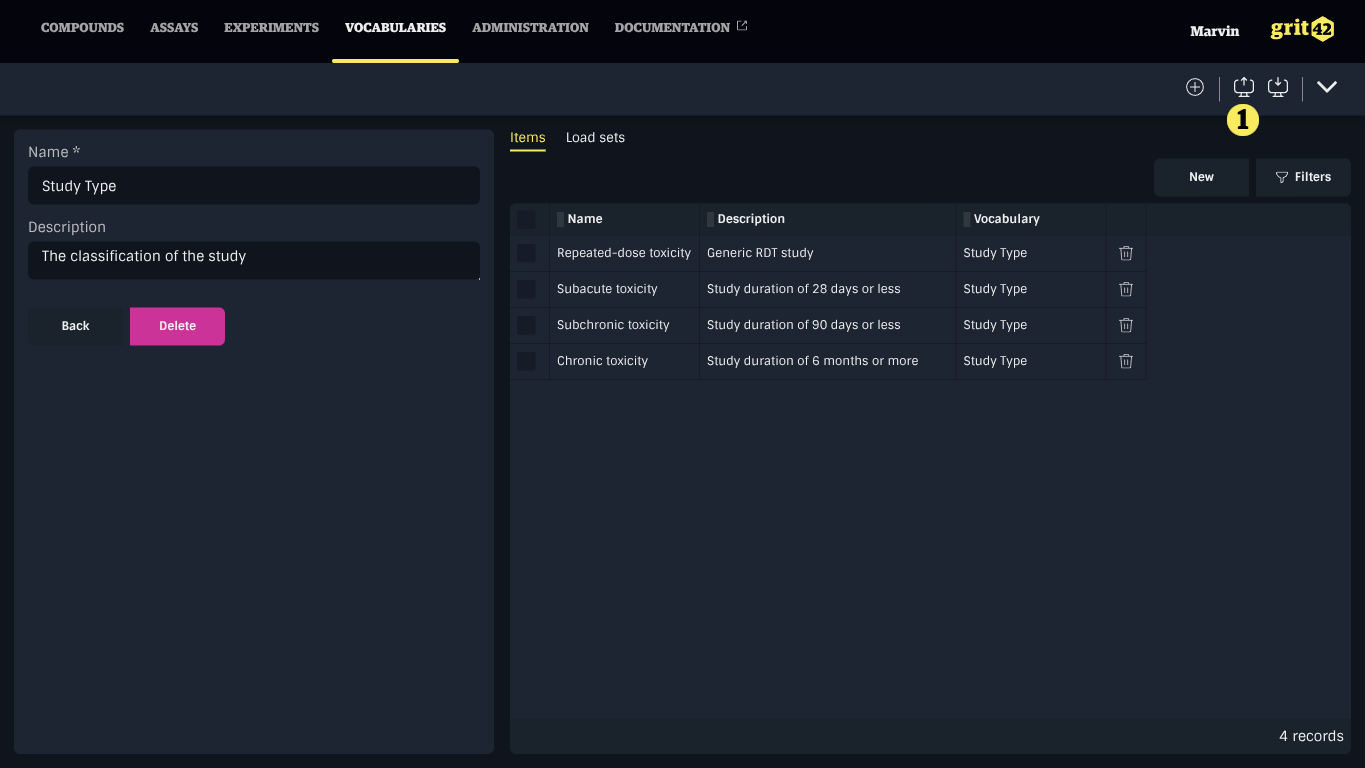Click the Description text field
The width and height of the screenshot is (1365, 768).
254,260
